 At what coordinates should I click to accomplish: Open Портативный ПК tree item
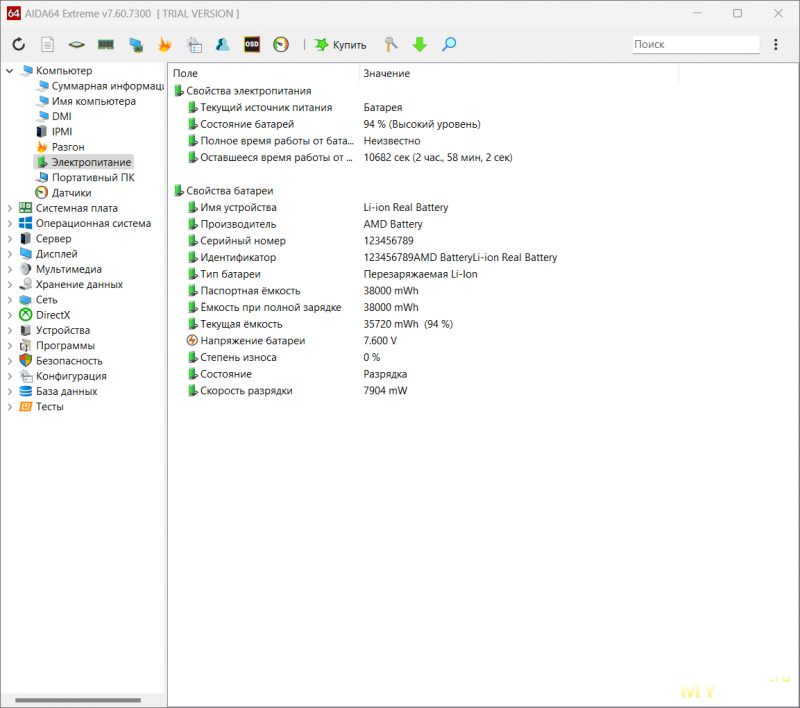point(86,178)
